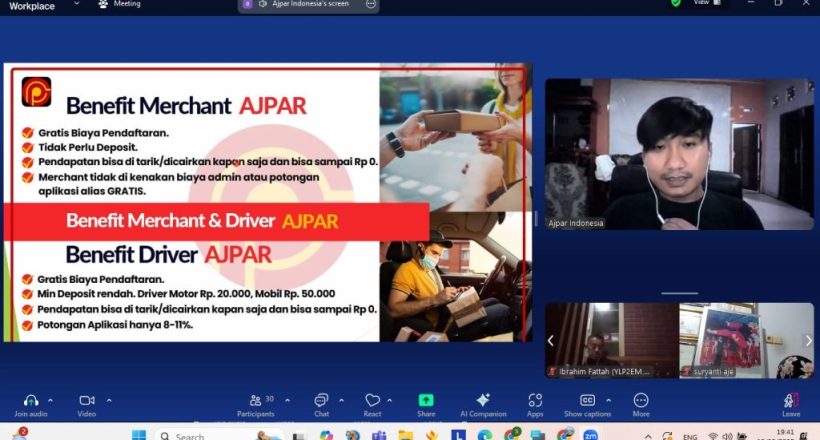This screenshot has width=820, height=440.
Task: Expand the Participants options caret
Action: (x=287, y=400)
